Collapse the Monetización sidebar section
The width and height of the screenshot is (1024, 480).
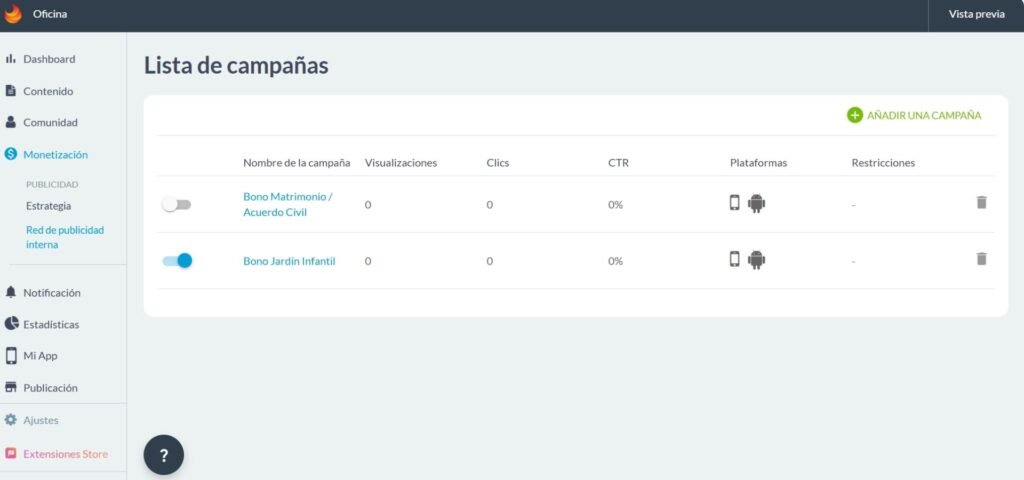[55, 154]
